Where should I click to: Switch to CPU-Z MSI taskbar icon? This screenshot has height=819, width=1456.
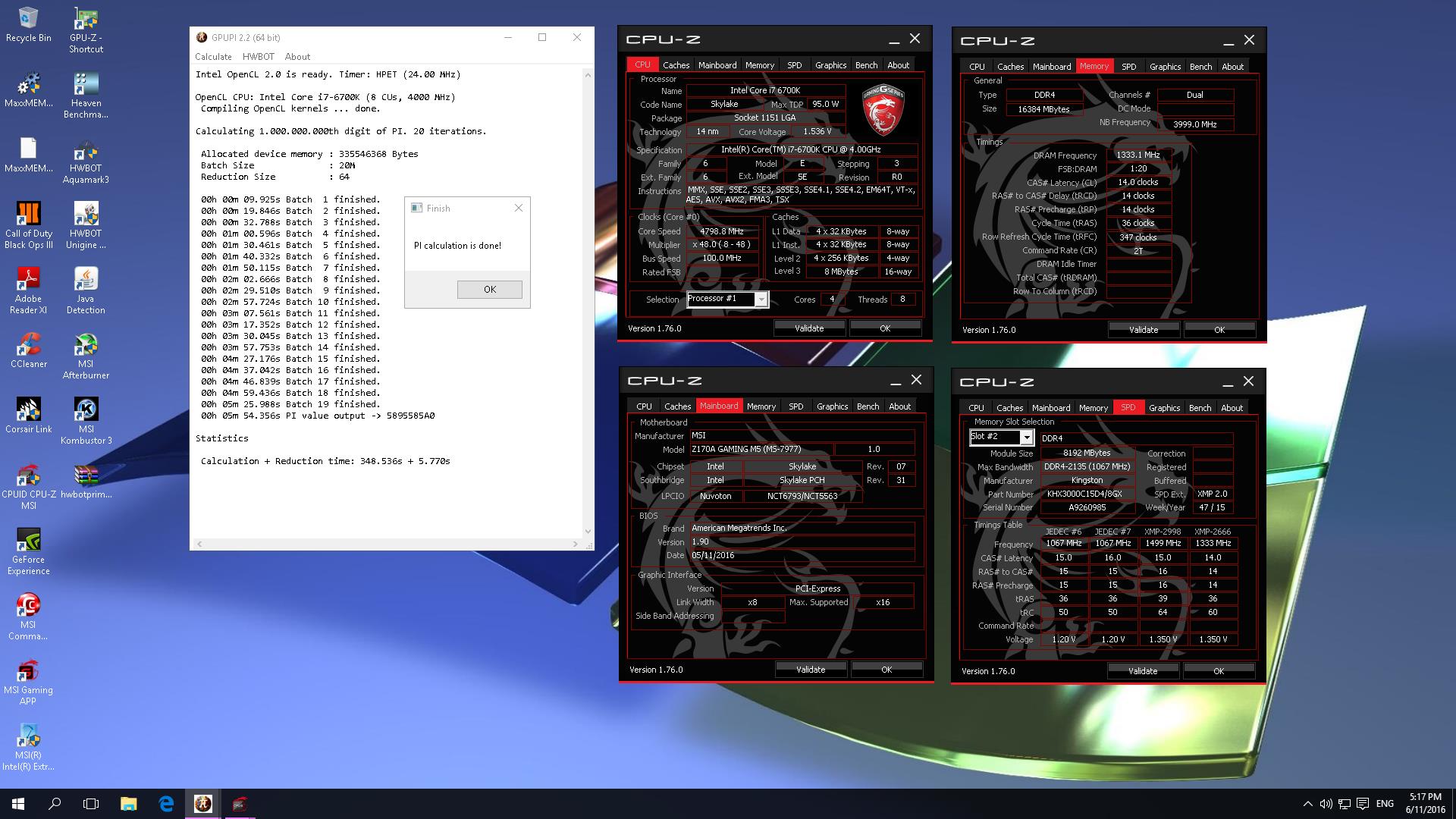[x=239, y=804]
